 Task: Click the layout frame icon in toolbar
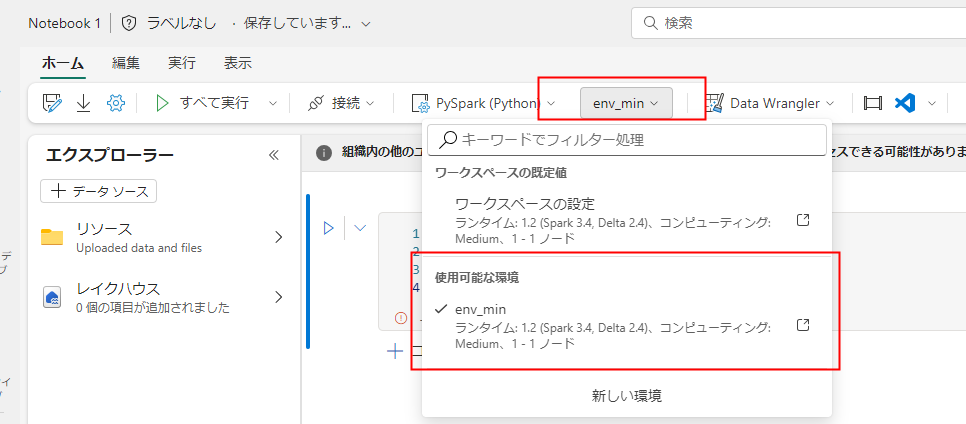point(872,104)
